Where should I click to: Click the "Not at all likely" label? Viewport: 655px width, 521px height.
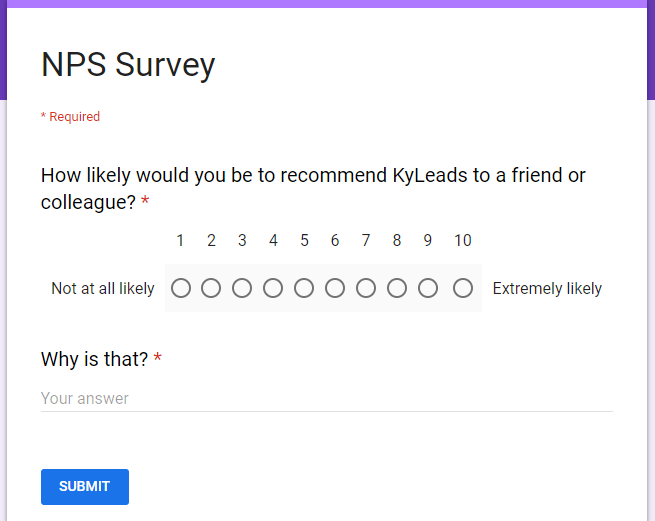pyautogui.click(x=103, y=288)
